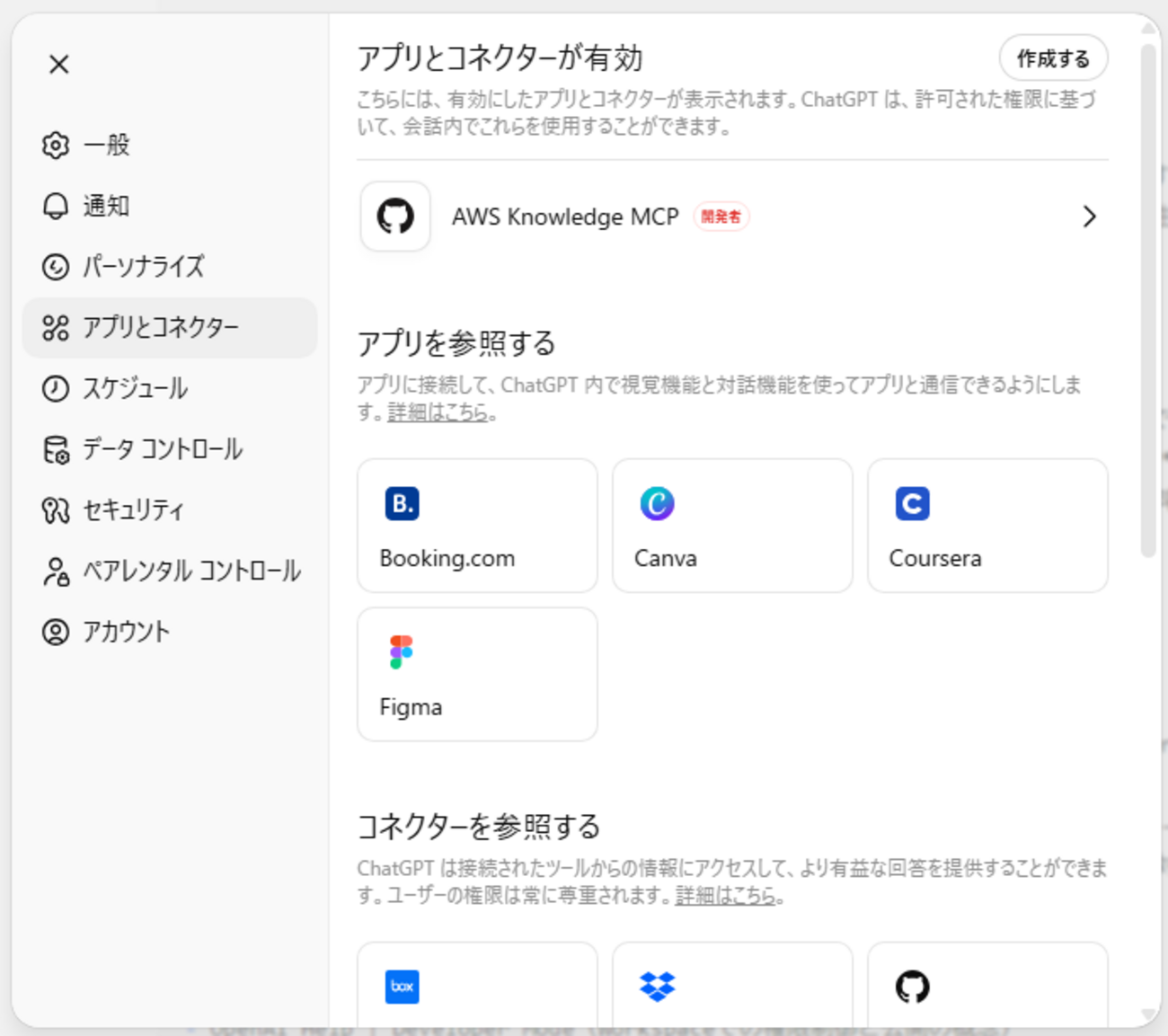Open 通知 settings section

point(106,206)
